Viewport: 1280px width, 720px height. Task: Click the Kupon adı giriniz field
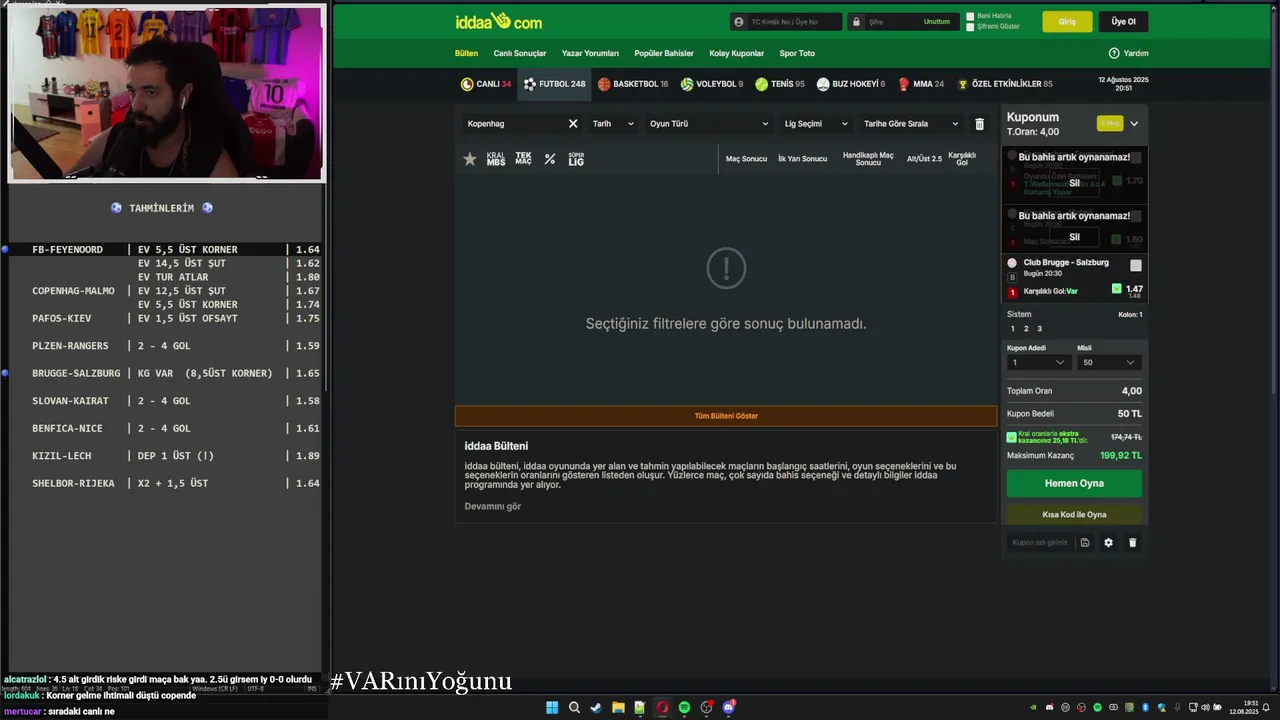[x=1040, y=542]
